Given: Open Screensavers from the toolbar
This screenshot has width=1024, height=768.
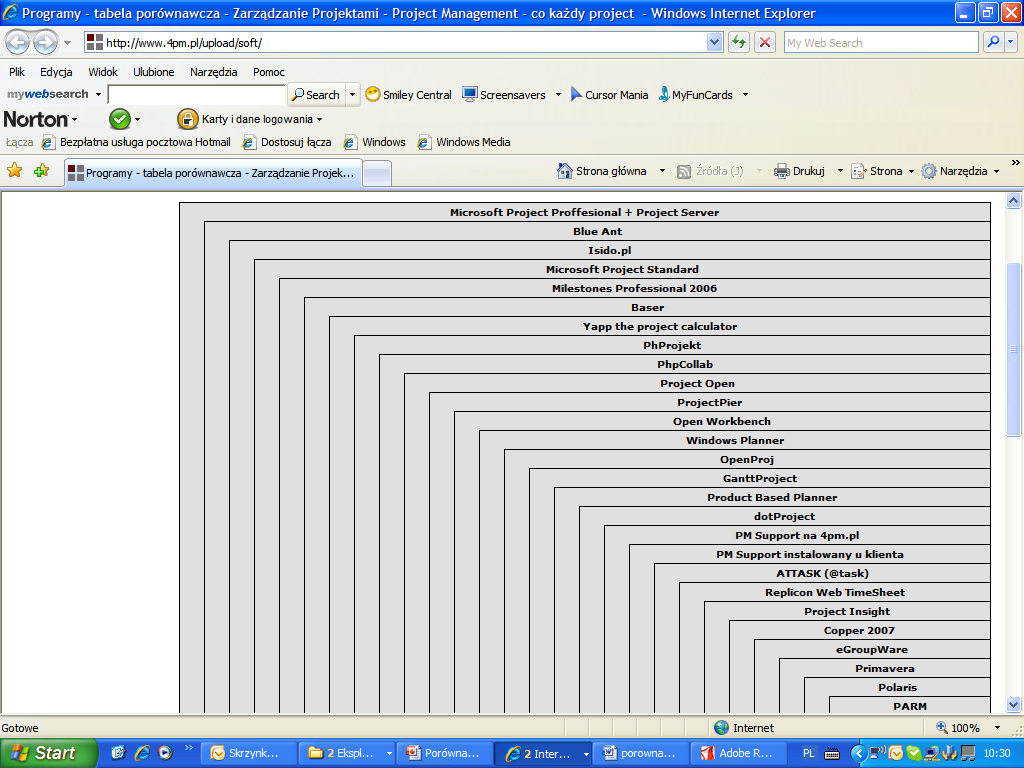Looking at the screenshot, I should 504,95.
